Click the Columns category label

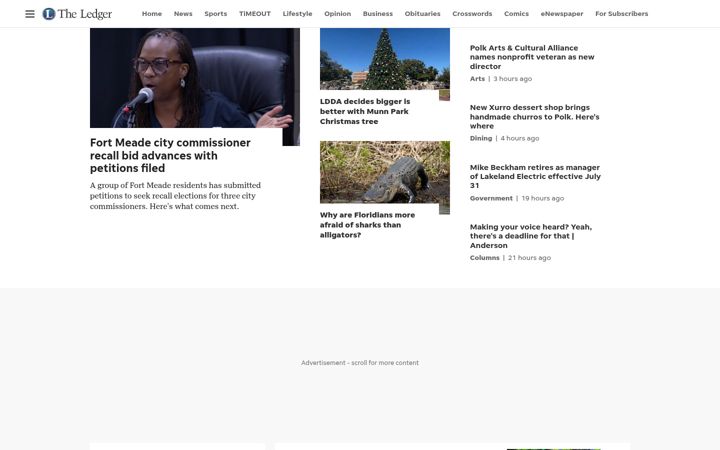click(x=484, y=258)
